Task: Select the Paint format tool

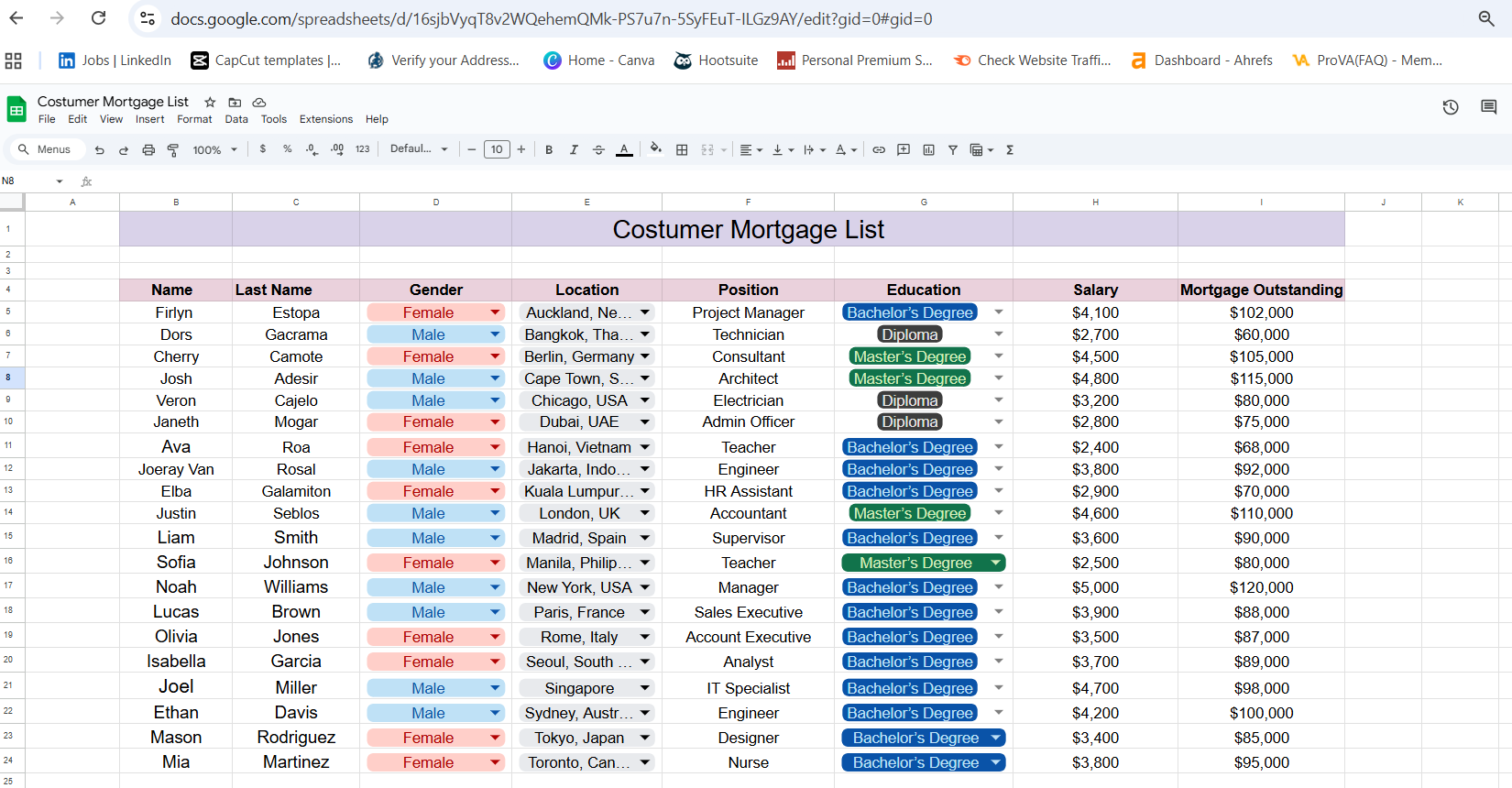Action: coord(173,150)
